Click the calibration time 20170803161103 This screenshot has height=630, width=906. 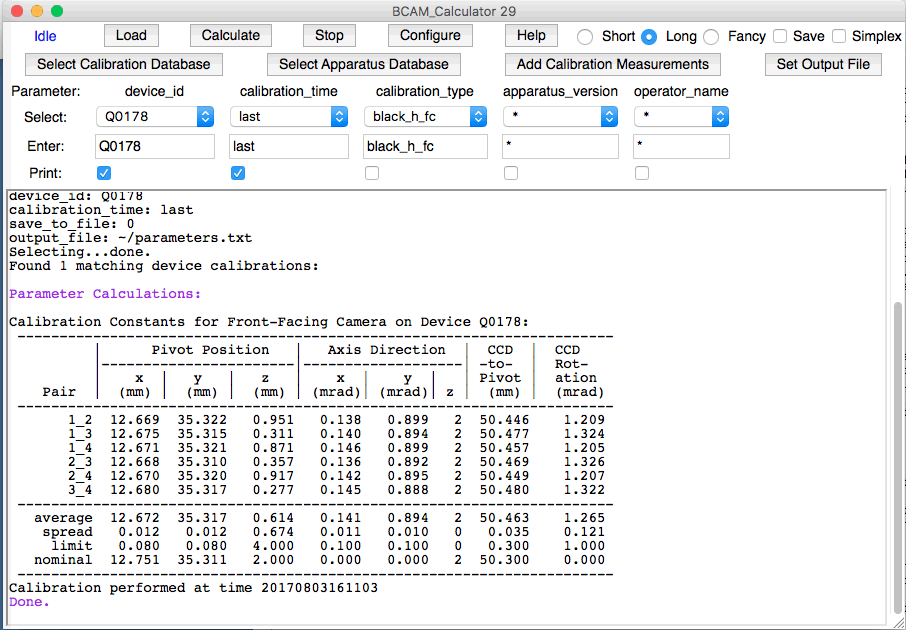[320, 588]
